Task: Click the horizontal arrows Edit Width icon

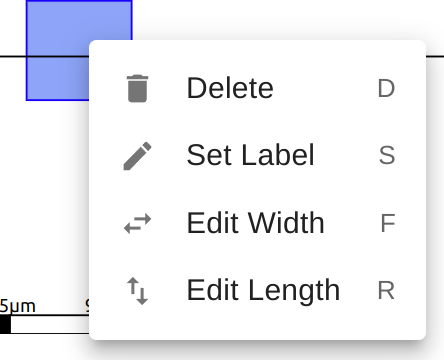Action: tap(138, 223)
